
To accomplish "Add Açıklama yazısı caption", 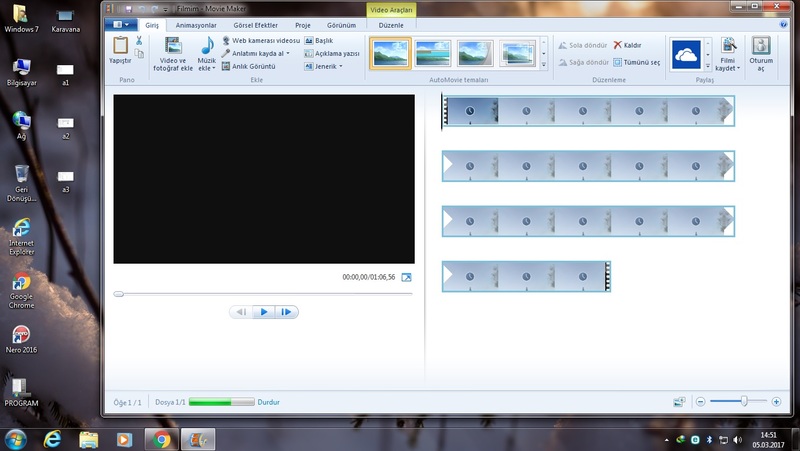I will pos(332,53).
